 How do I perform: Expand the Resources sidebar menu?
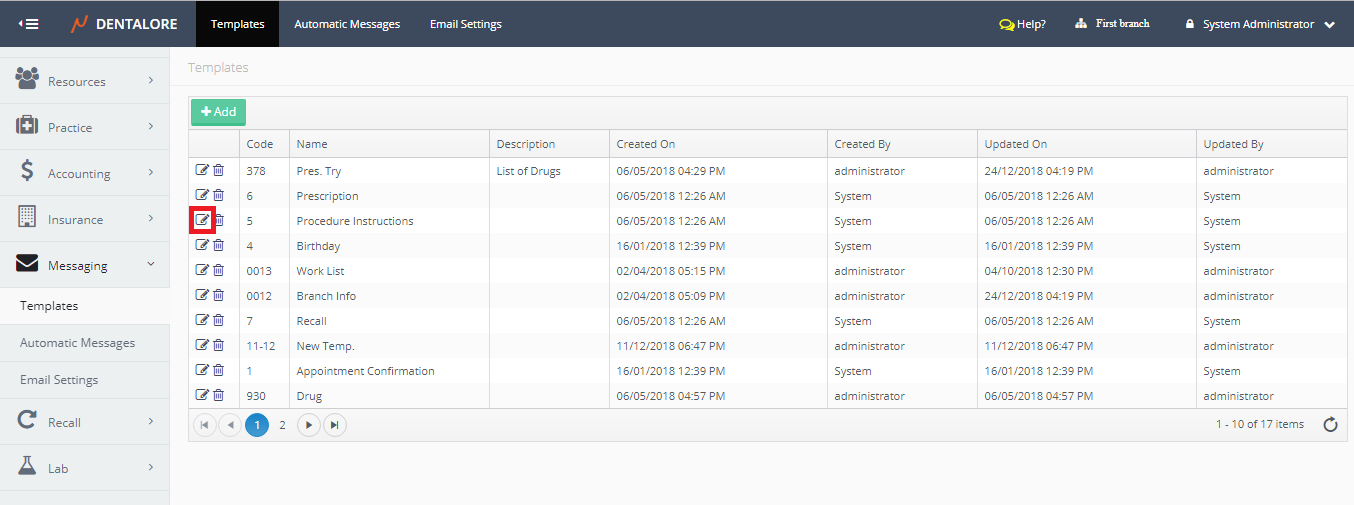[x=84, y=81]
